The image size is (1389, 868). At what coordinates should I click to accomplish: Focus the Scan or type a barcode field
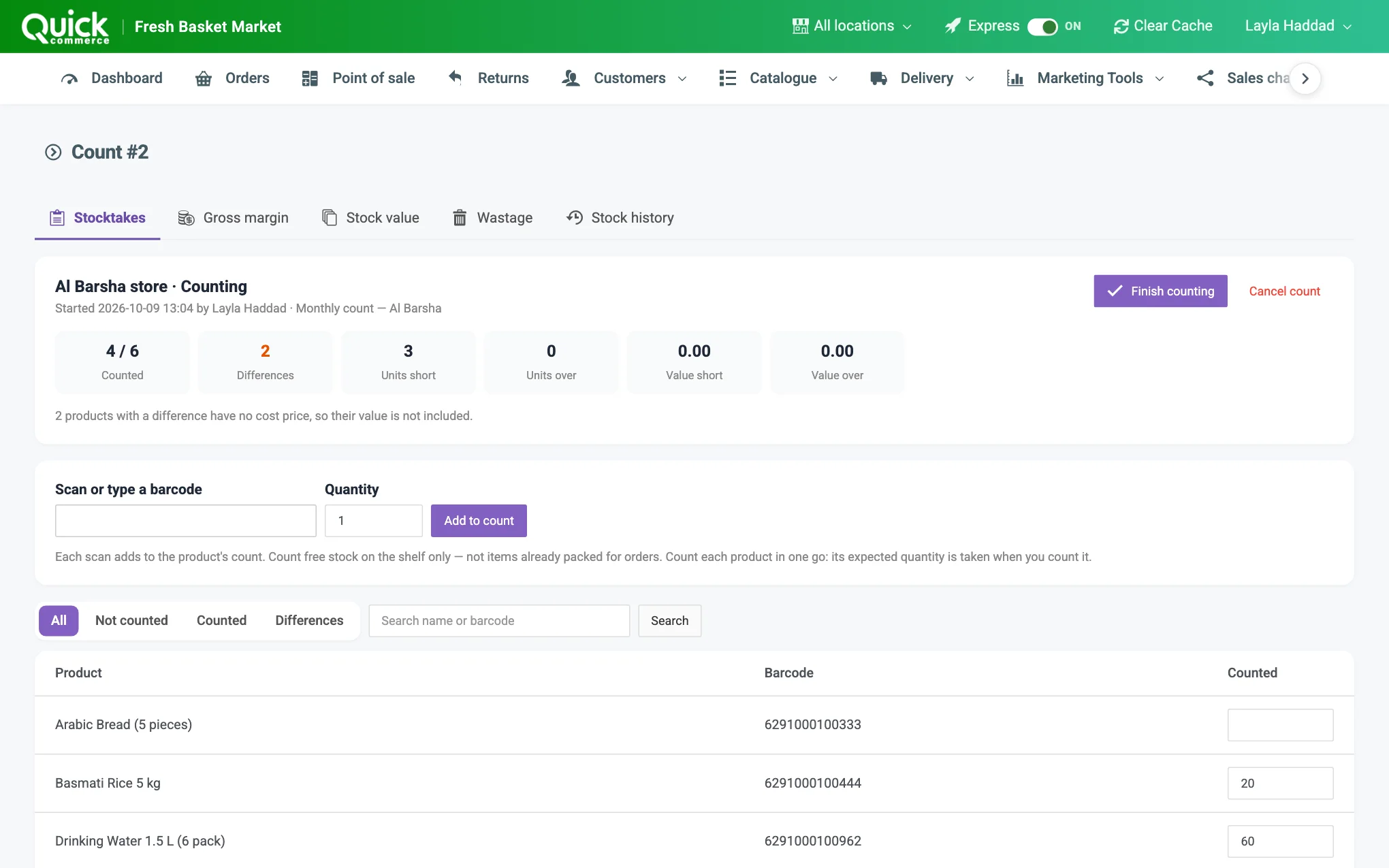click(x=186, y=521)
